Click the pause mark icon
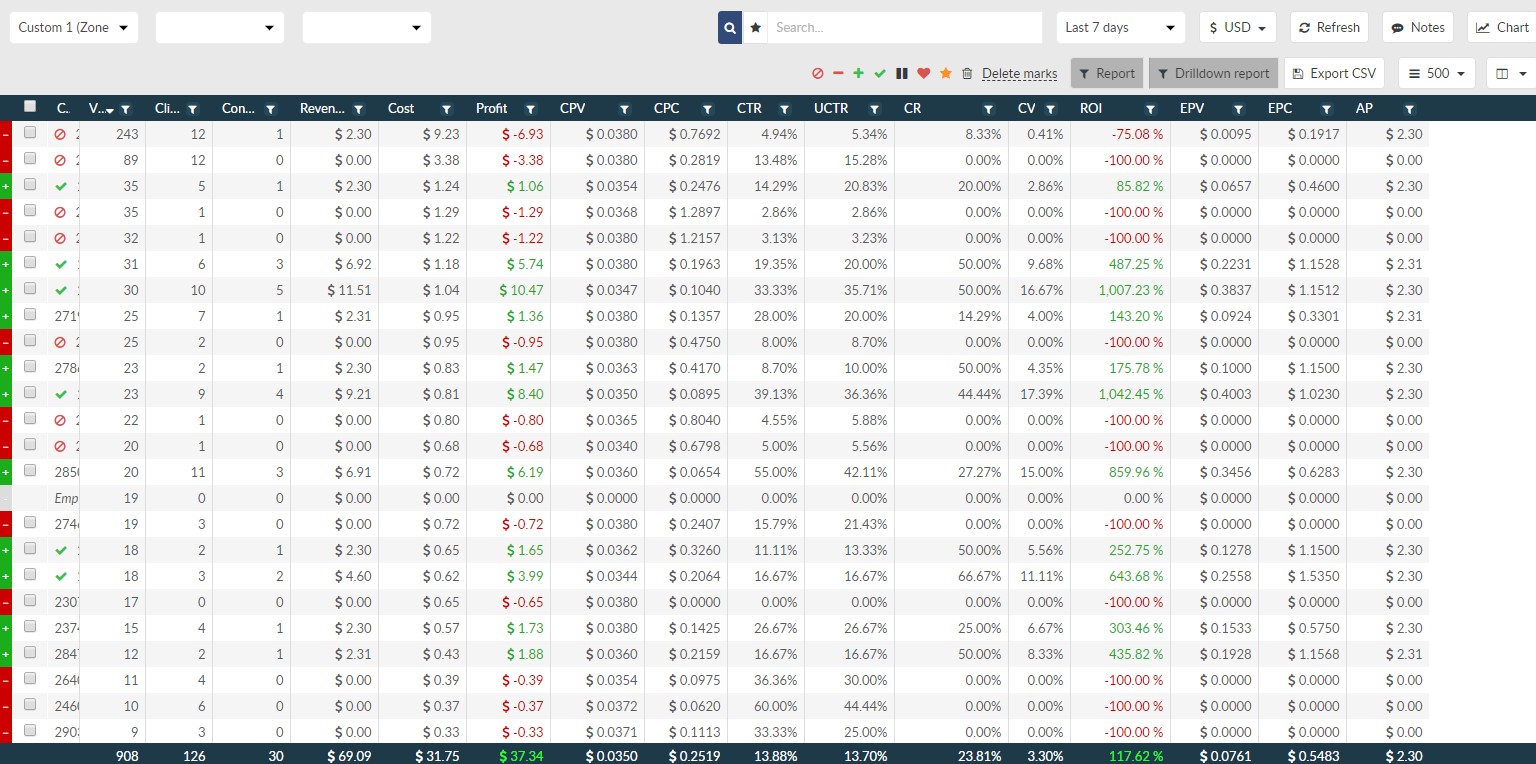Screen dimensions: 1536x764 tap(902, 74)
